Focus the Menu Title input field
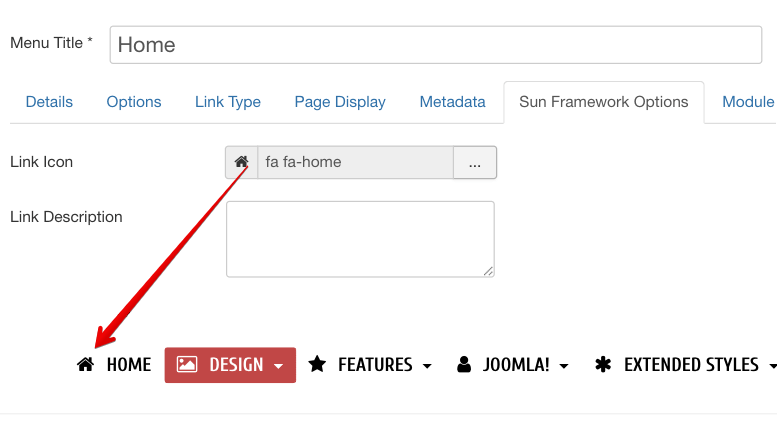Image resolution: width=777 pixels, height=436 pixels. (x=436, y=45)
